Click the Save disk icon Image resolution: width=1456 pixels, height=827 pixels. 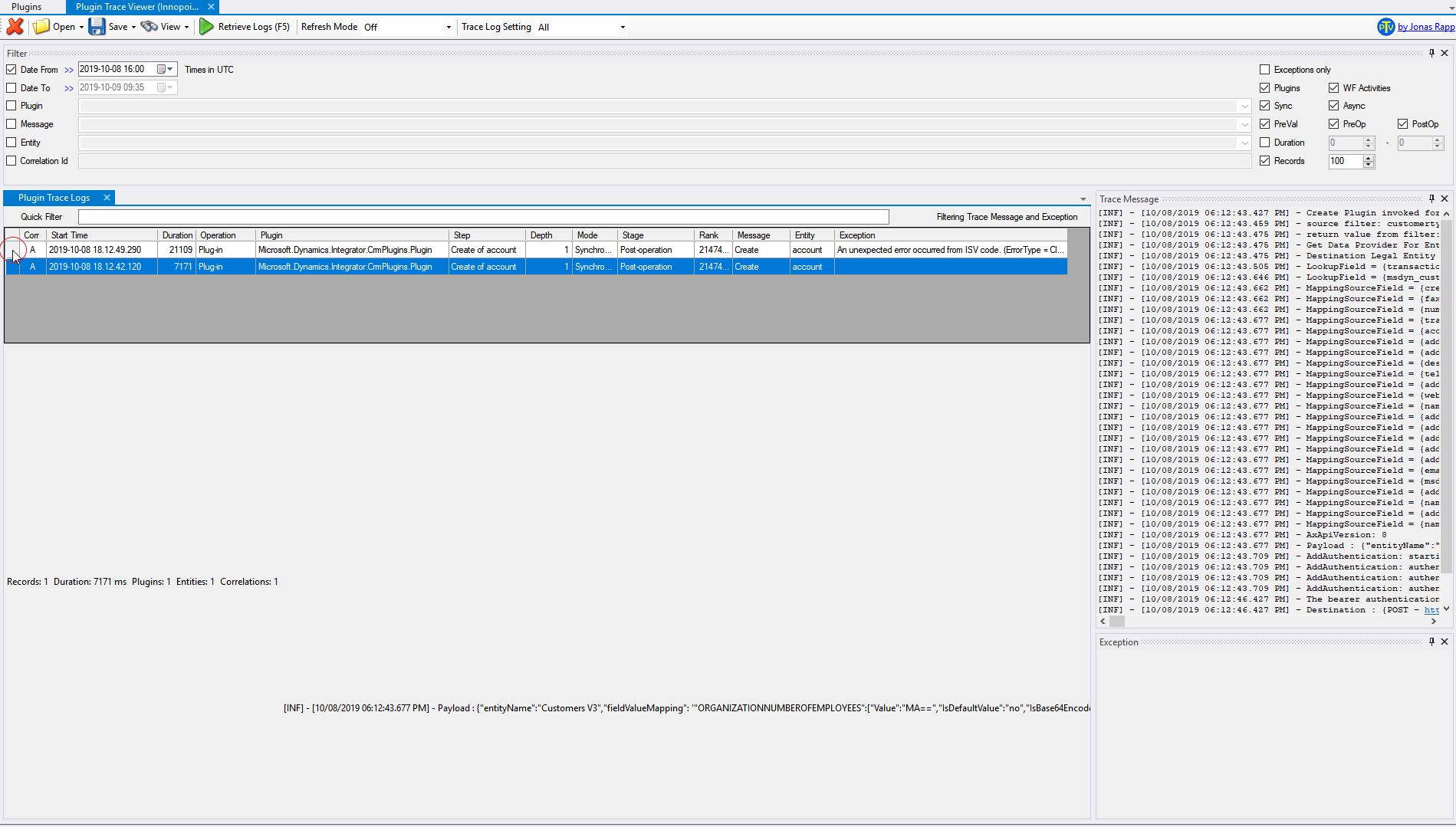(97, 26)
